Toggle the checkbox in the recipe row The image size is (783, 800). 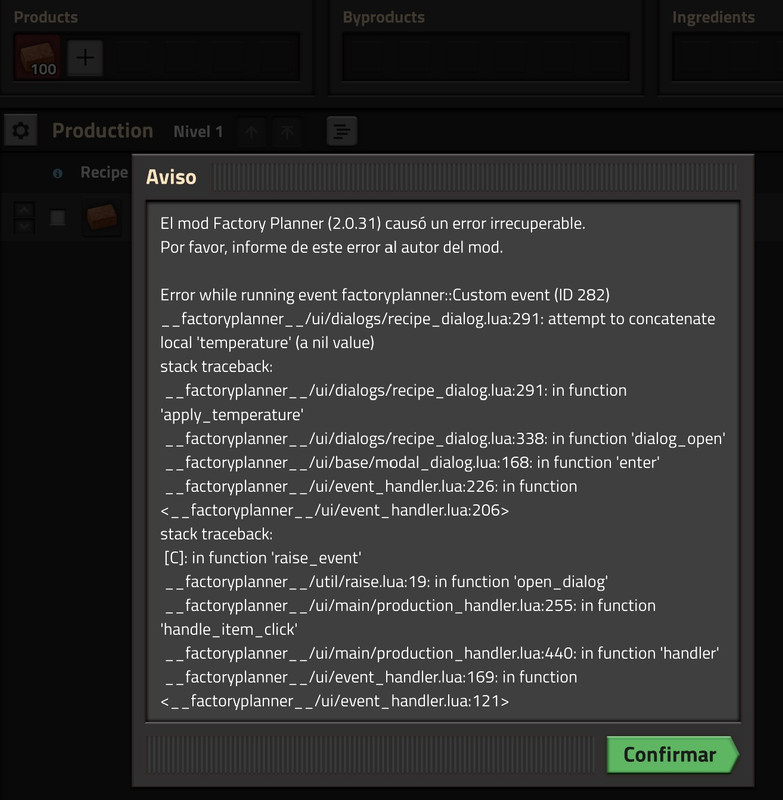pyautogui.click(x=58, y=218)
